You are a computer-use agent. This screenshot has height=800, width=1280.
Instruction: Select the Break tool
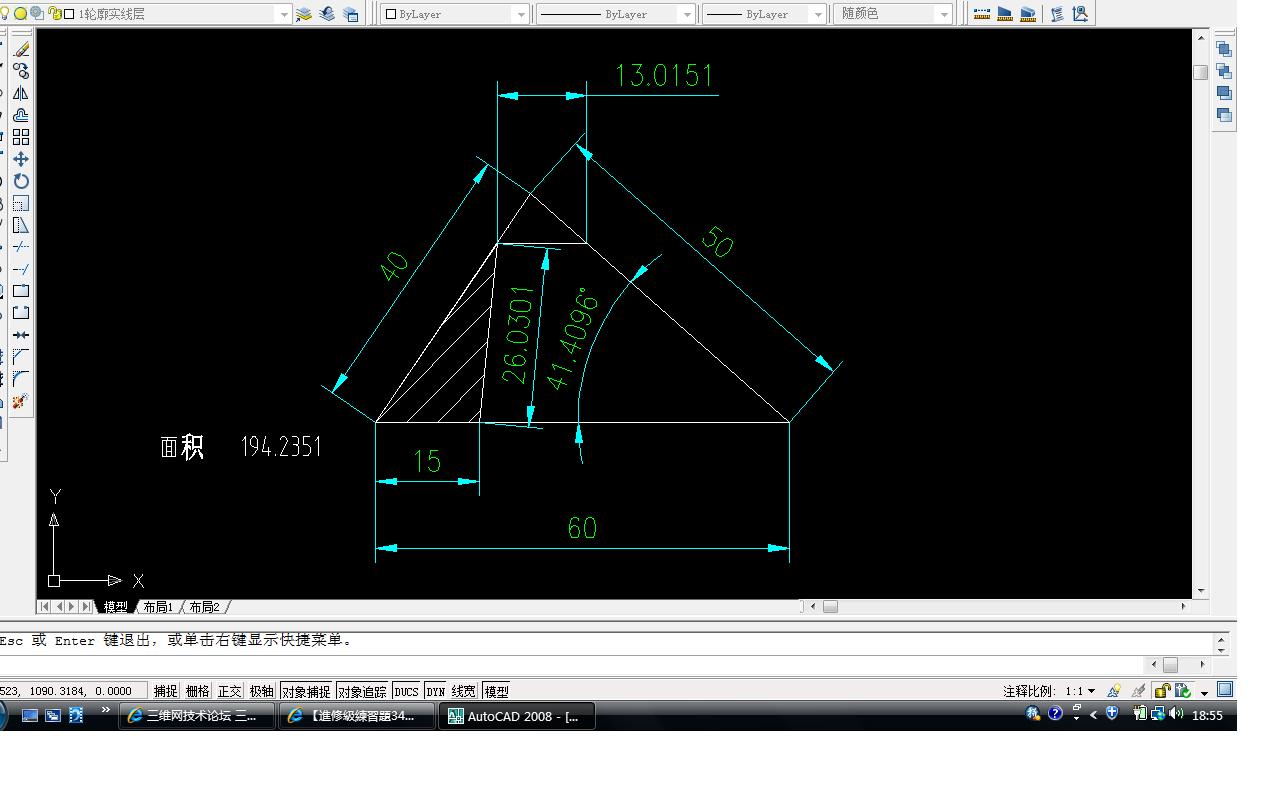pyautogui.click(x=21, y=313)
